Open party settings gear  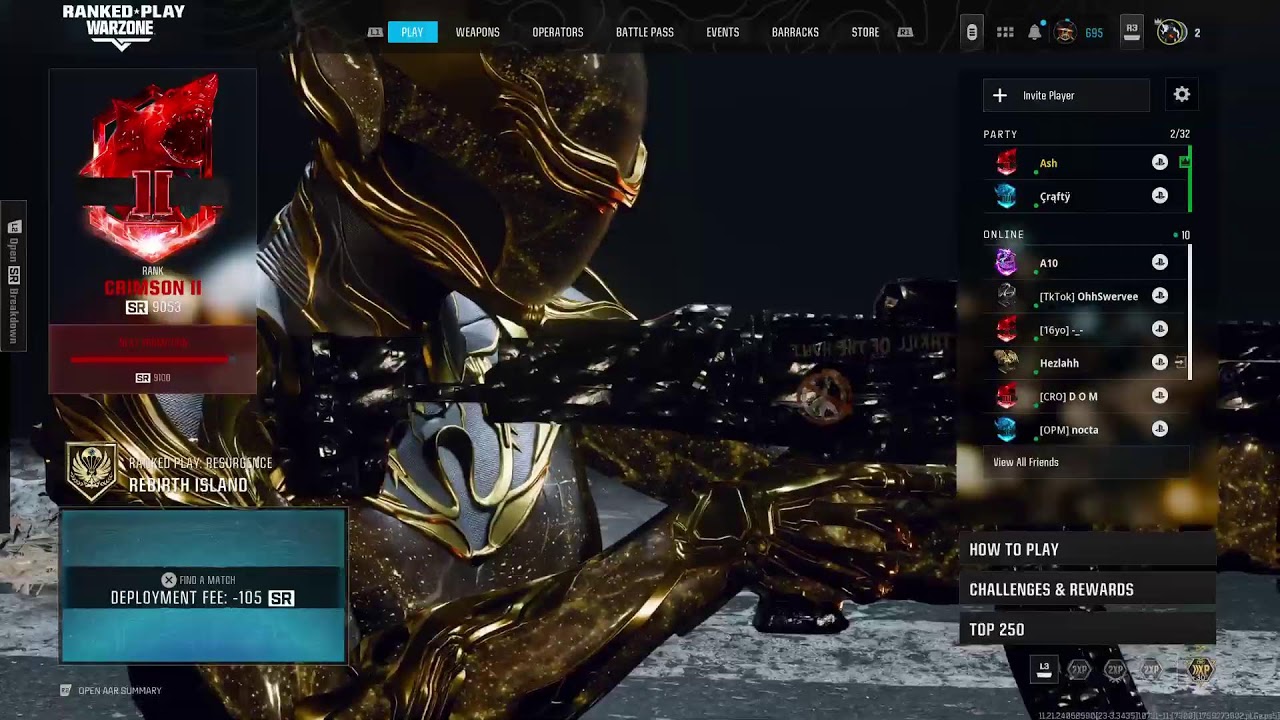tap(1182, 94)
